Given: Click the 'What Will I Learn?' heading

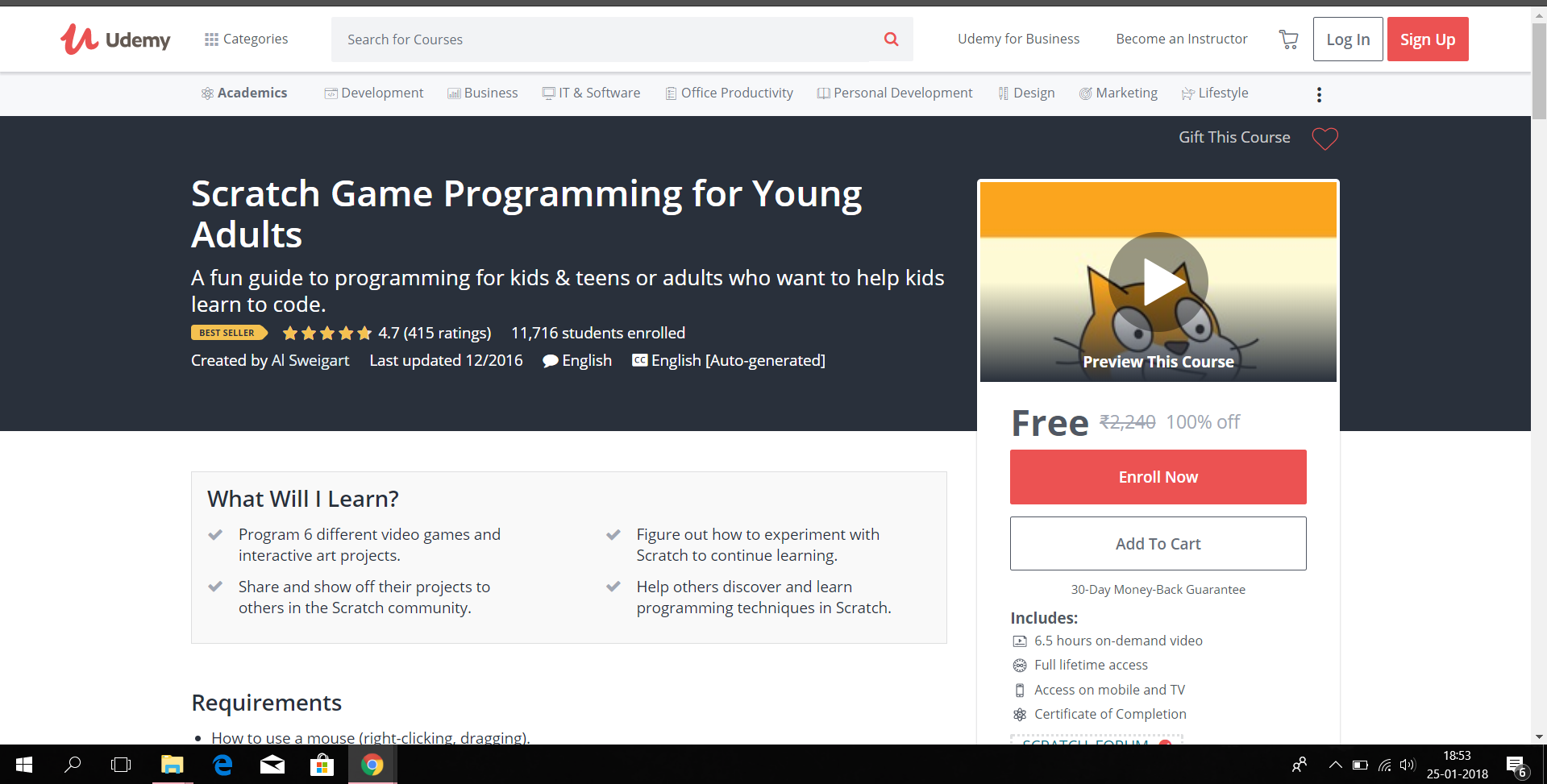Looking at the screenshot, I should click(x=303, y=500).
